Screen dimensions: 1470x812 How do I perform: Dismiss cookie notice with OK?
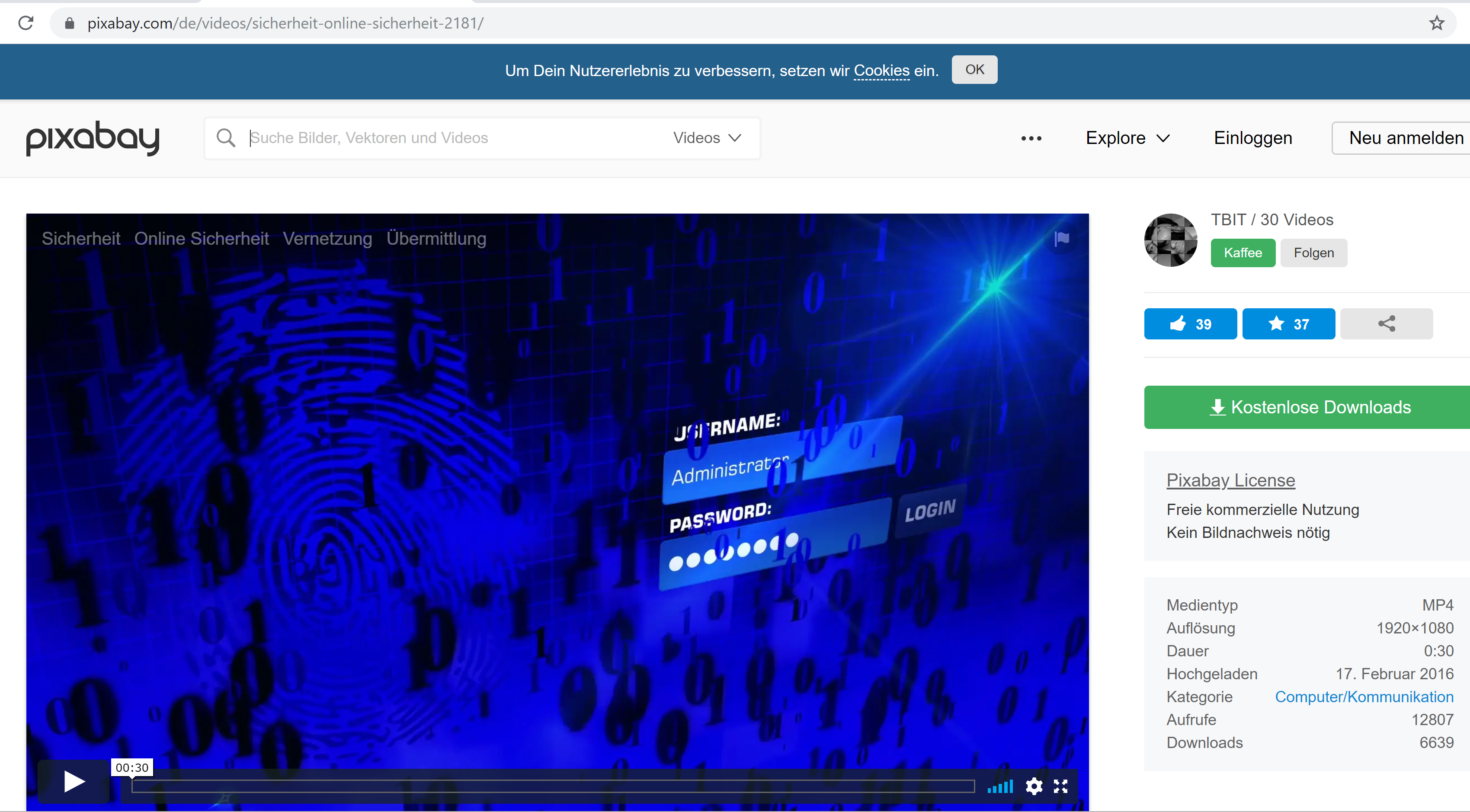point(974,70)
